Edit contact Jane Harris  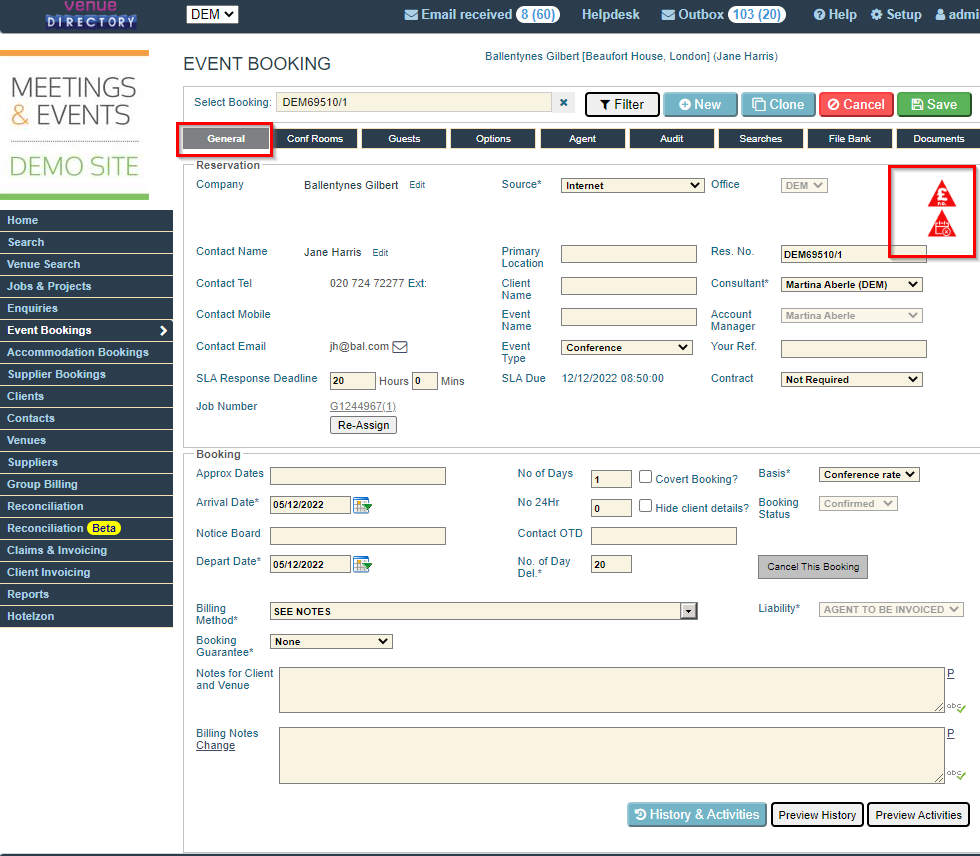(x=380, y=252)
